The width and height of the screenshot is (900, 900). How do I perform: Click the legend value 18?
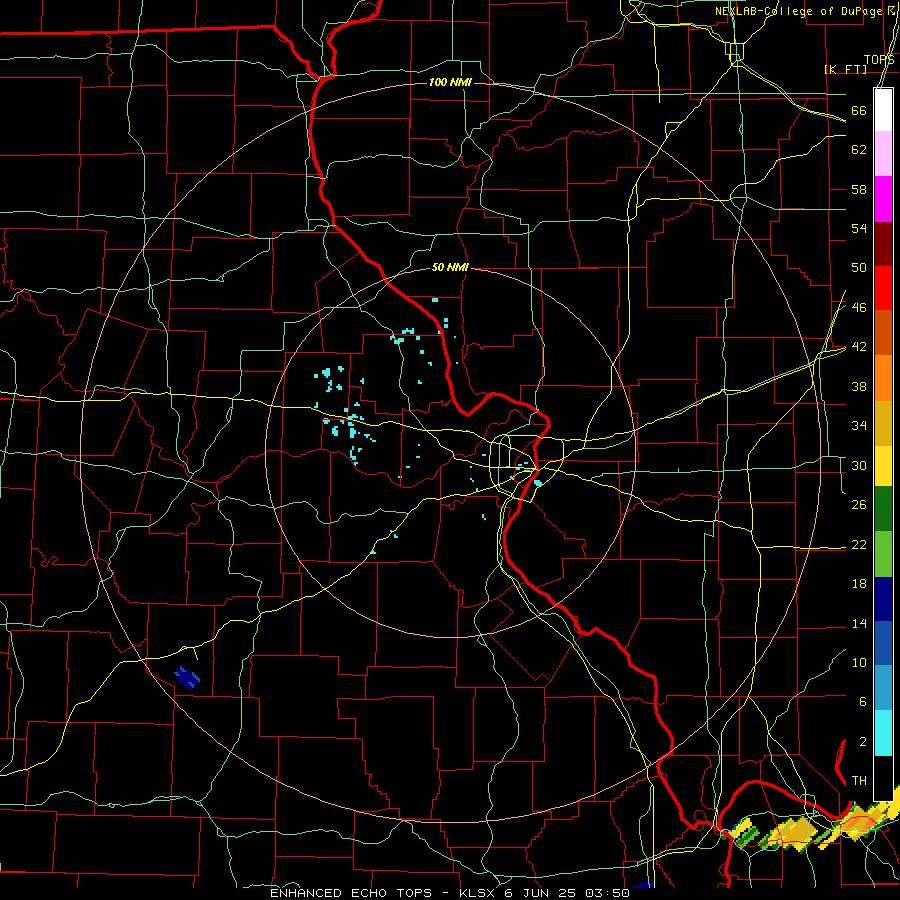point(859,584)
